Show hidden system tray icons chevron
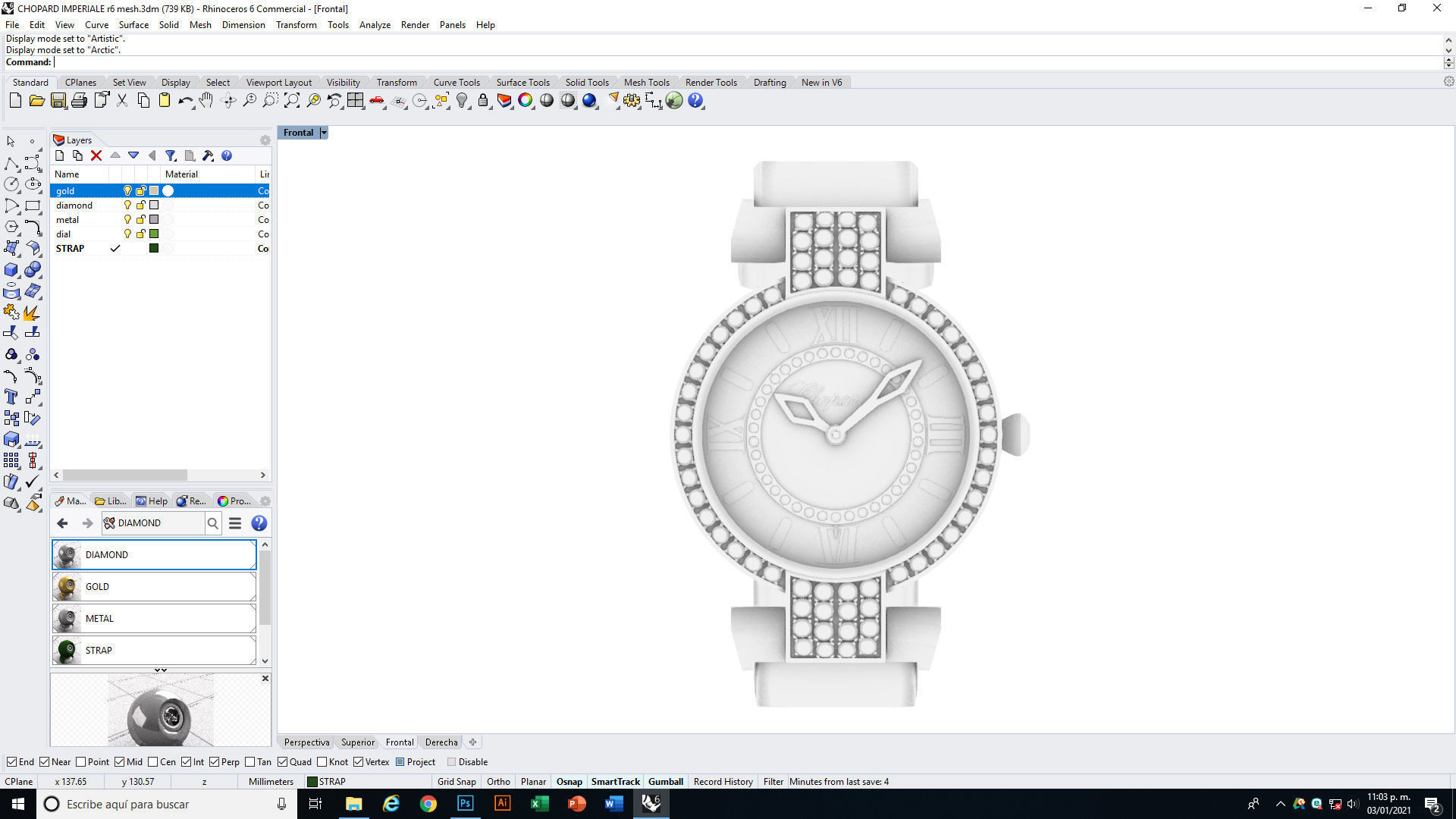The height and width of the screenshot is (819, 1456). (1280, 804)
